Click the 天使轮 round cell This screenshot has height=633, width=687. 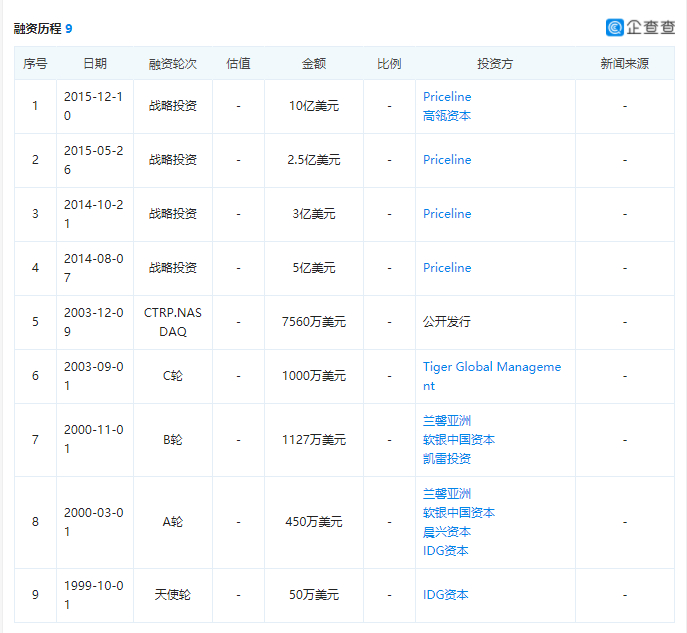coord(173,595)
